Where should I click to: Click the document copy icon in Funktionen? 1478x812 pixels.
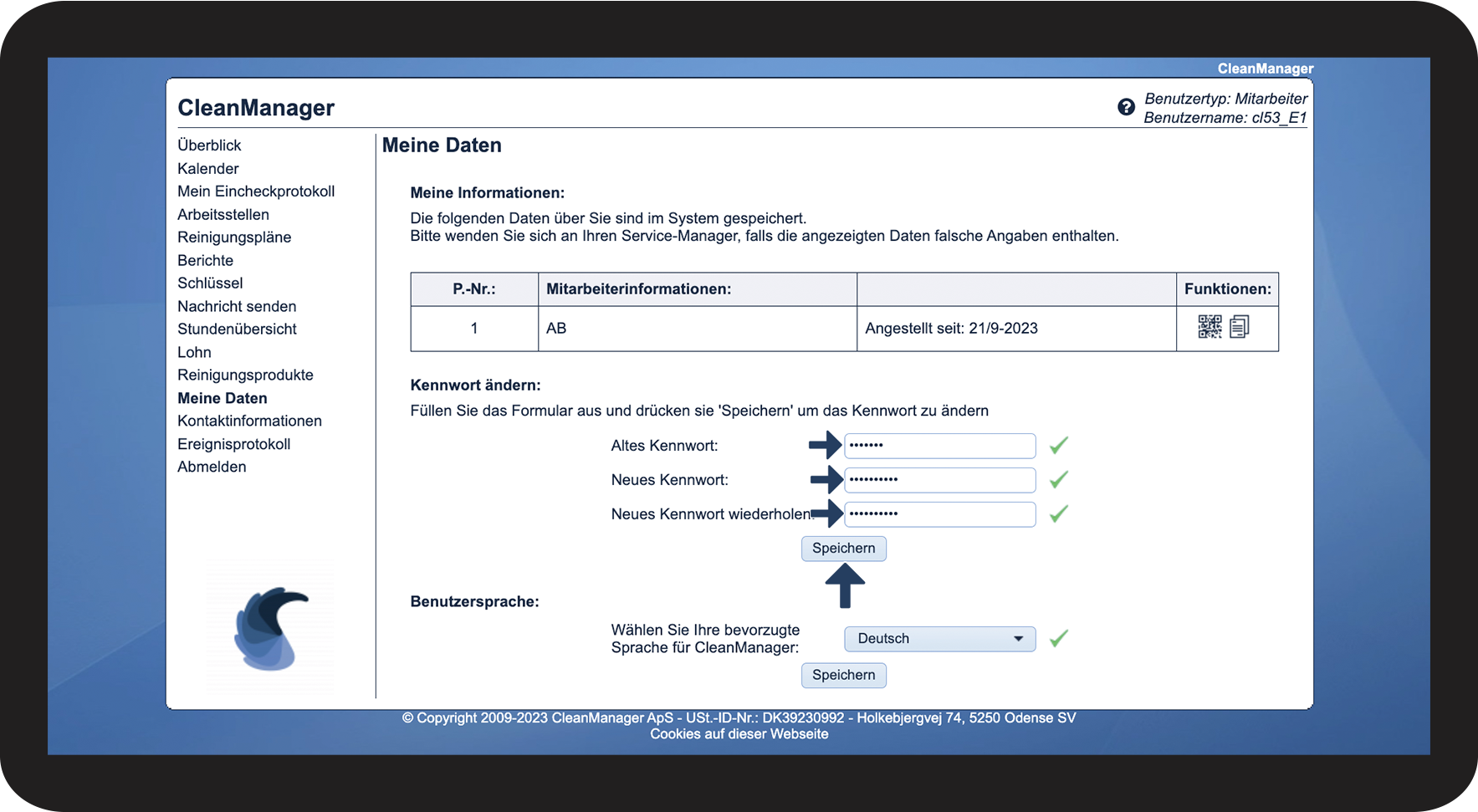(x=1240, y=327)
